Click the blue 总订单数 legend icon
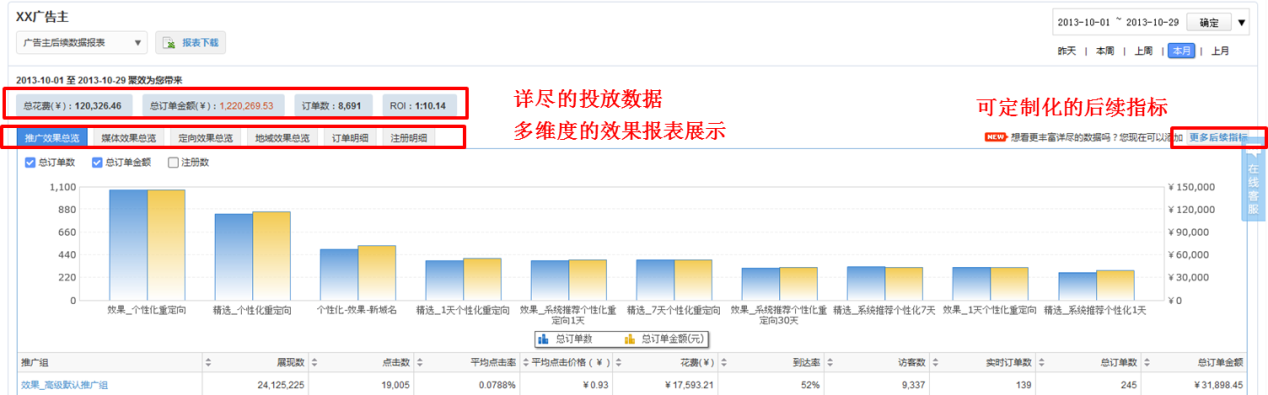Viewport: 1268px width, 395px height. point(545,339)
